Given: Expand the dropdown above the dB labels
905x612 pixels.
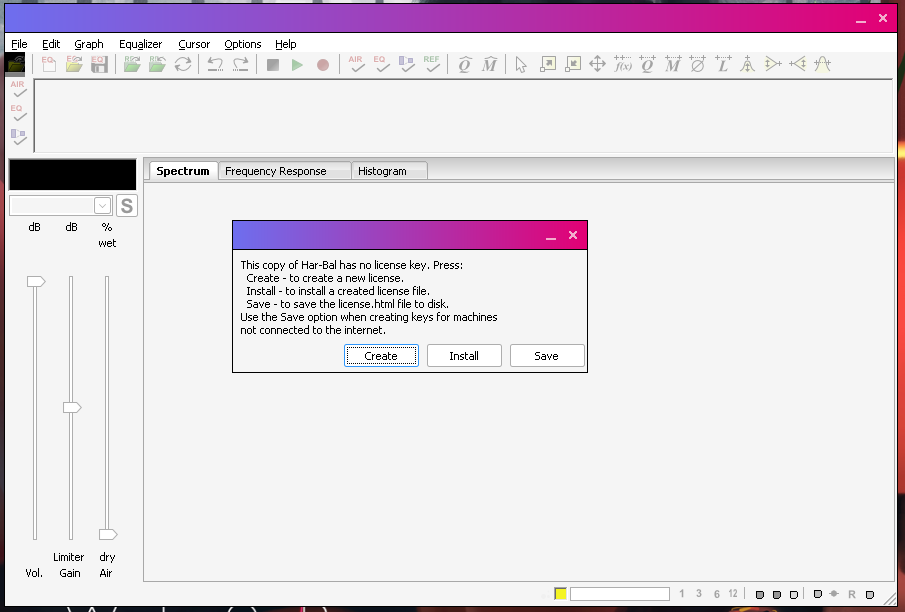Looking at the screenshot, I should [x=102, y=206].
